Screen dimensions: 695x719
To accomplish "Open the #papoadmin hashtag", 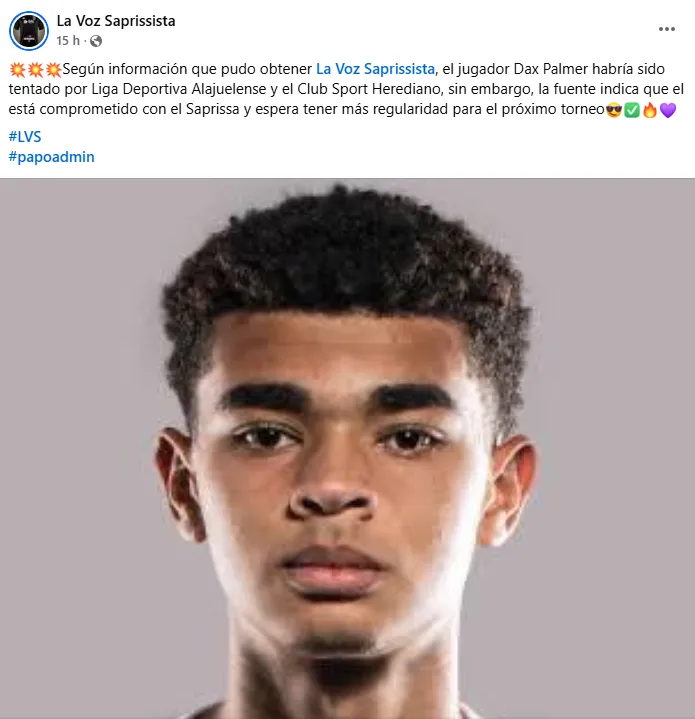I will tap(51, 157).
